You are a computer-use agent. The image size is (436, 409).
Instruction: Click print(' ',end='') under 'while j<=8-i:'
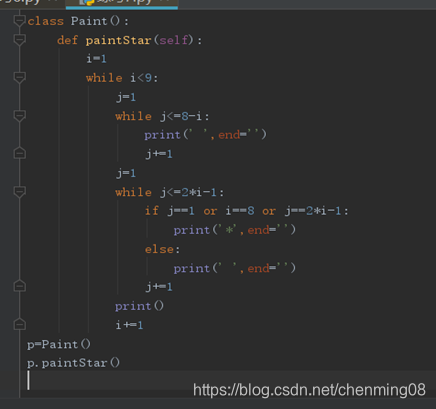pos(205,135)
